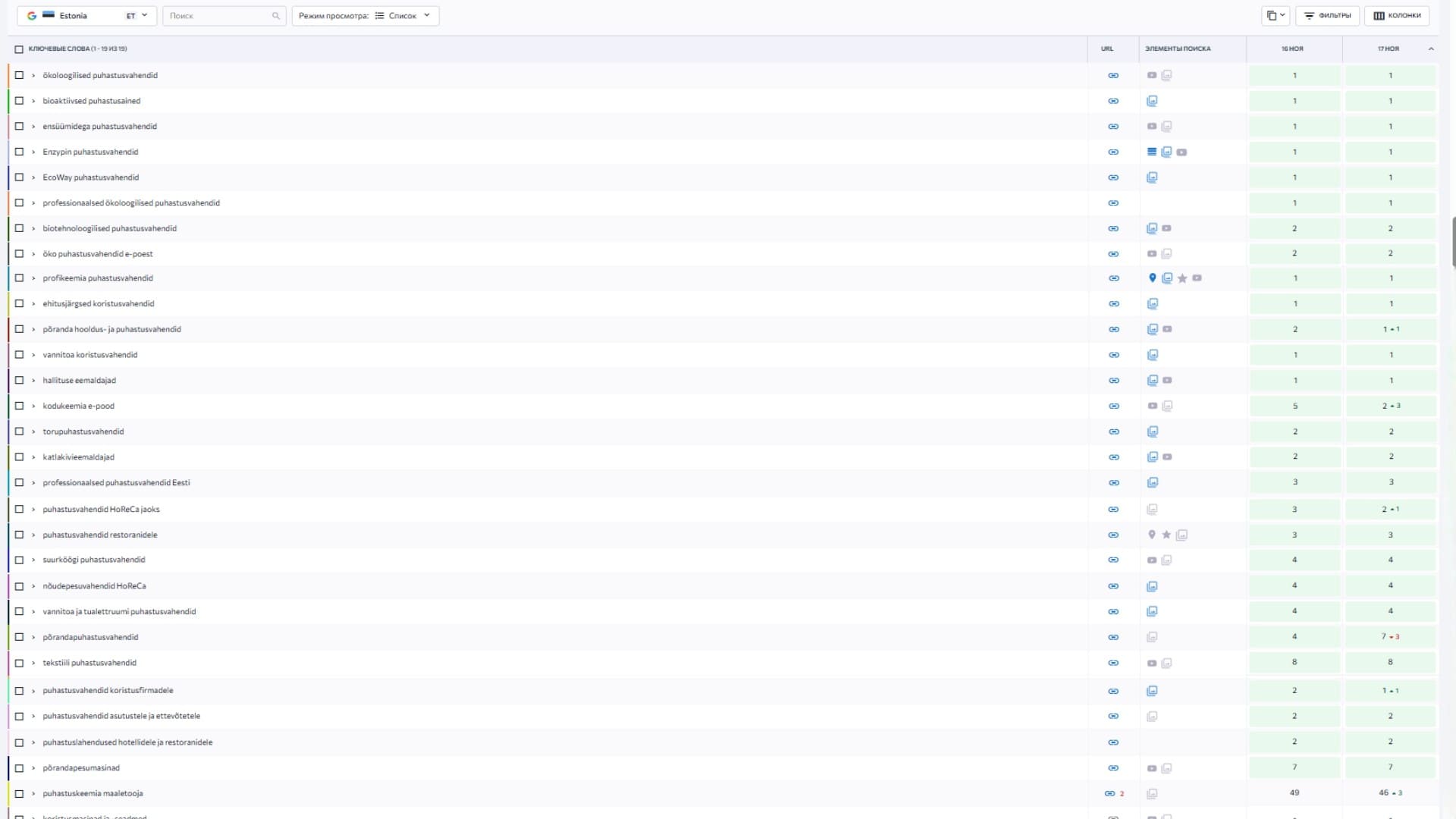Open URL link icon for bioaktiivsed puhastusained
The height and width of the screenshot is (819, 1456).
click(x=1113, y=101)
